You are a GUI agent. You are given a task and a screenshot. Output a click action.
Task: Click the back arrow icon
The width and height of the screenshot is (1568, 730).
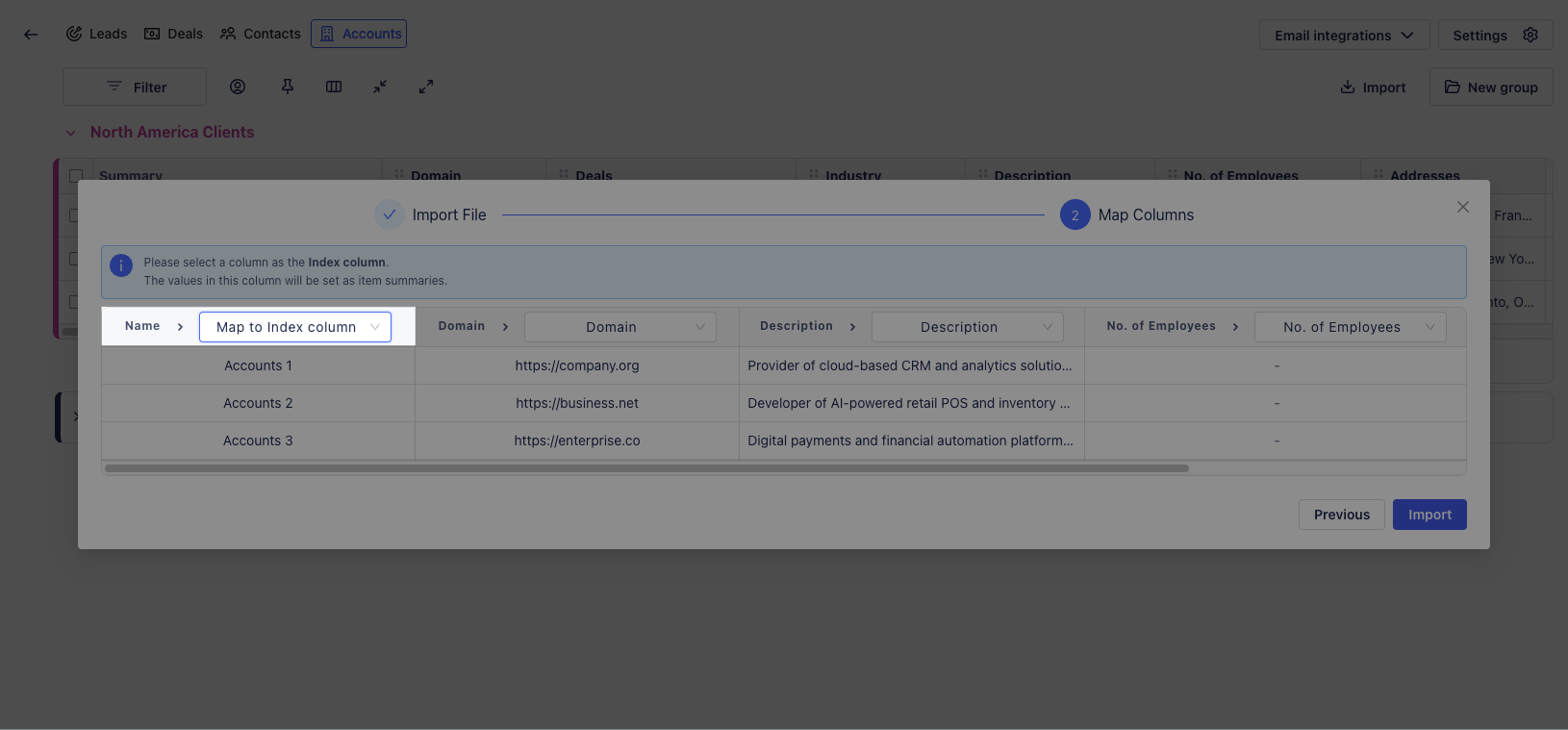31,35
